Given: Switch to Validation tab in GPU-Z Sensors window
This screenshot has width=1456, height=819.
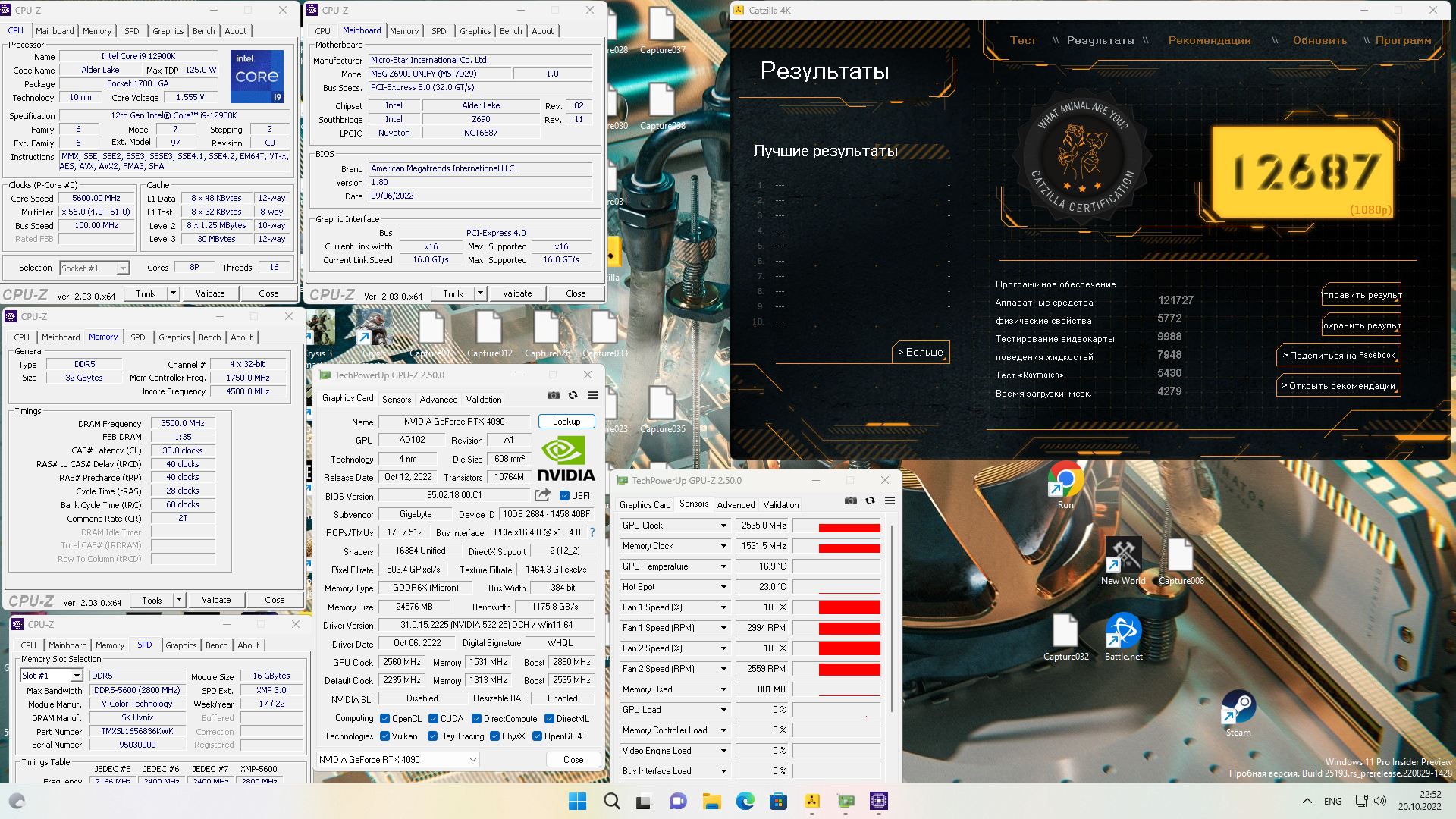Looking at the screenshot, I should [781, 505].
